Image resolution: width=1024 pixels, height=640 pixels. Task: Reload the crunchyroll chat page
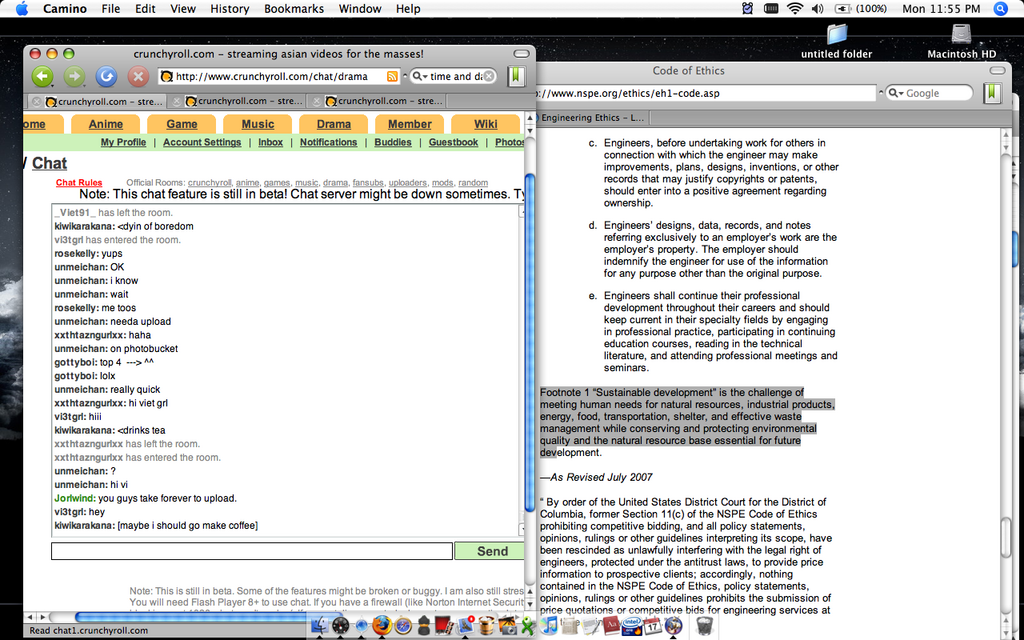[106, 76]
